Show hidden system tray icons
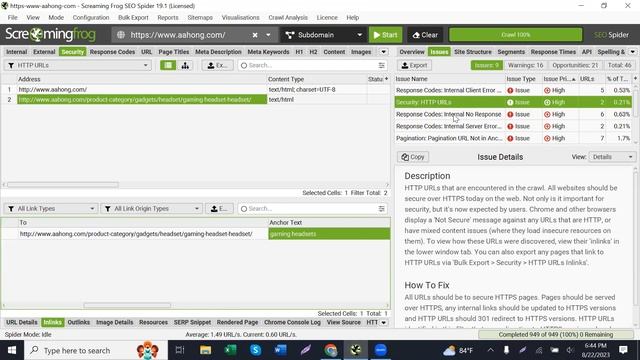The image size is (640, 360). tap(491, 350)
